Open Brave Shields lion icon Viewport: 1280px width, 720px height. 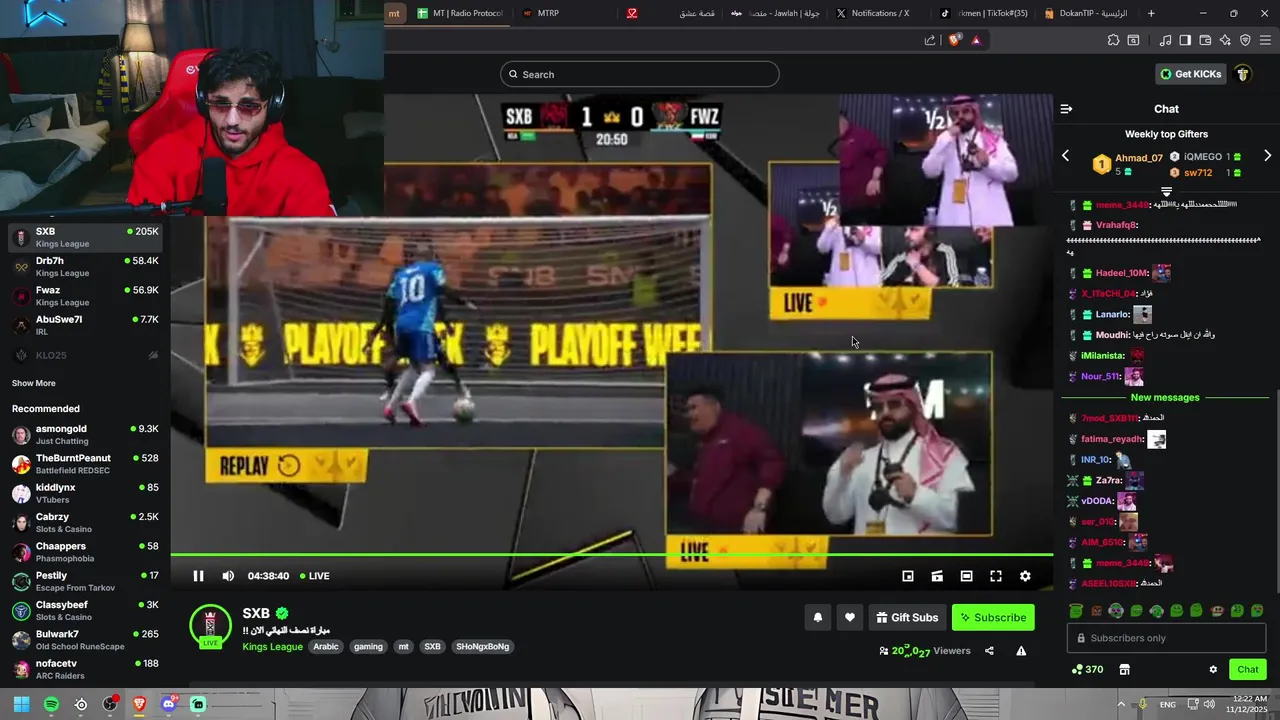pos(954,40)
